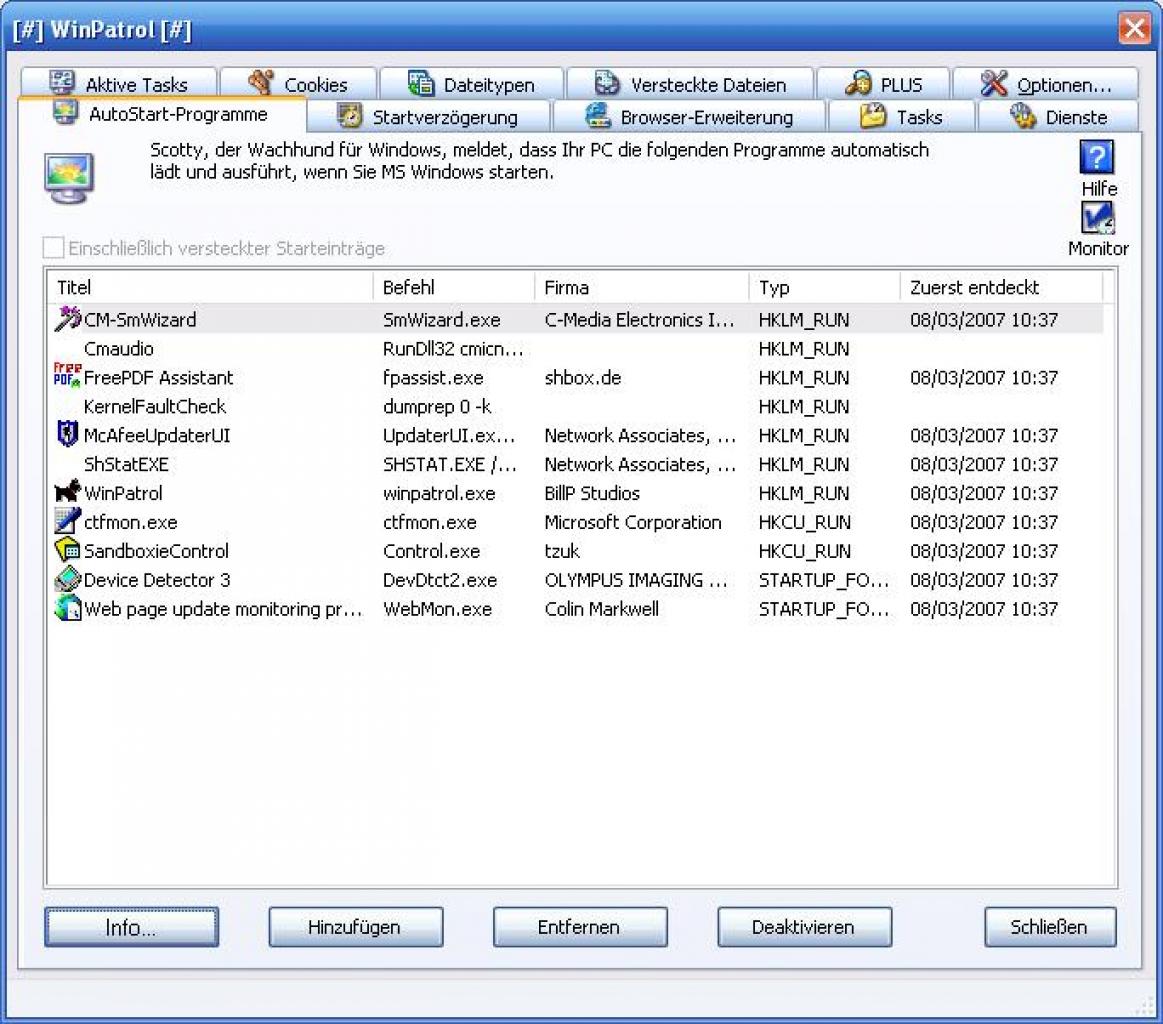Open Hilfe via the question mark icon
The width and height of the screenshot is (1163, 1024).
tap(1096, 156)
